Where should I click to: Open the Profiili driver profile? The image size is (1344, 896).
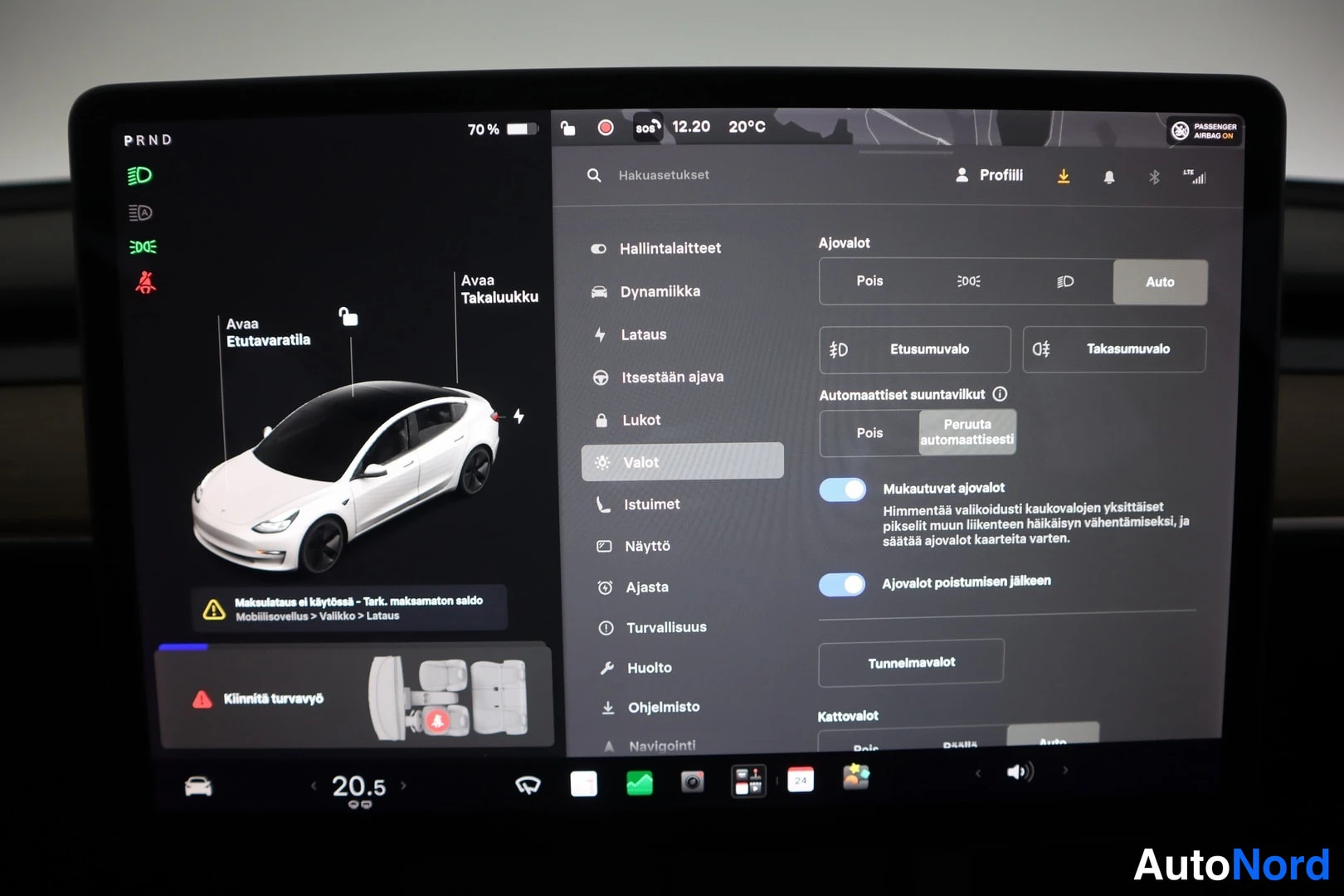pos(990,175)
